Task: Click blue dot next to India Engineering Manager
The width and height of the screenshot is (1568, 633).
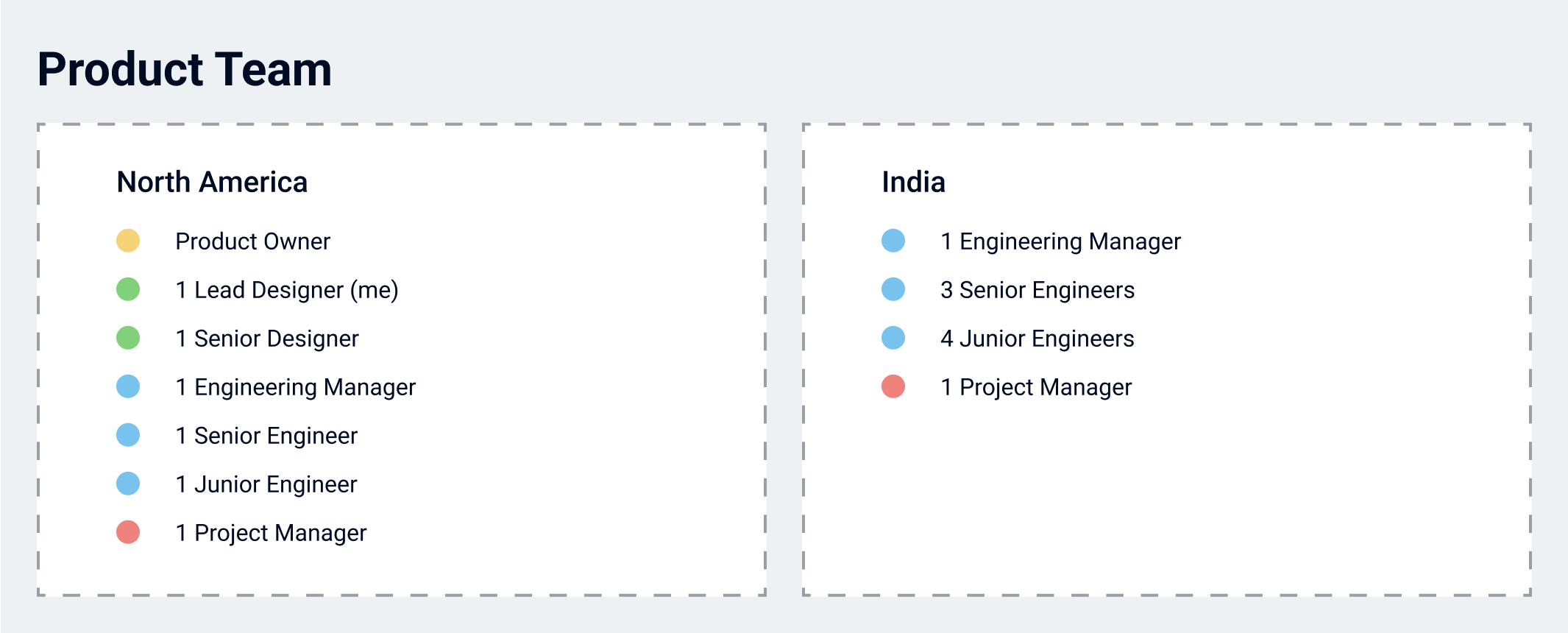Action: click(893, 241)
